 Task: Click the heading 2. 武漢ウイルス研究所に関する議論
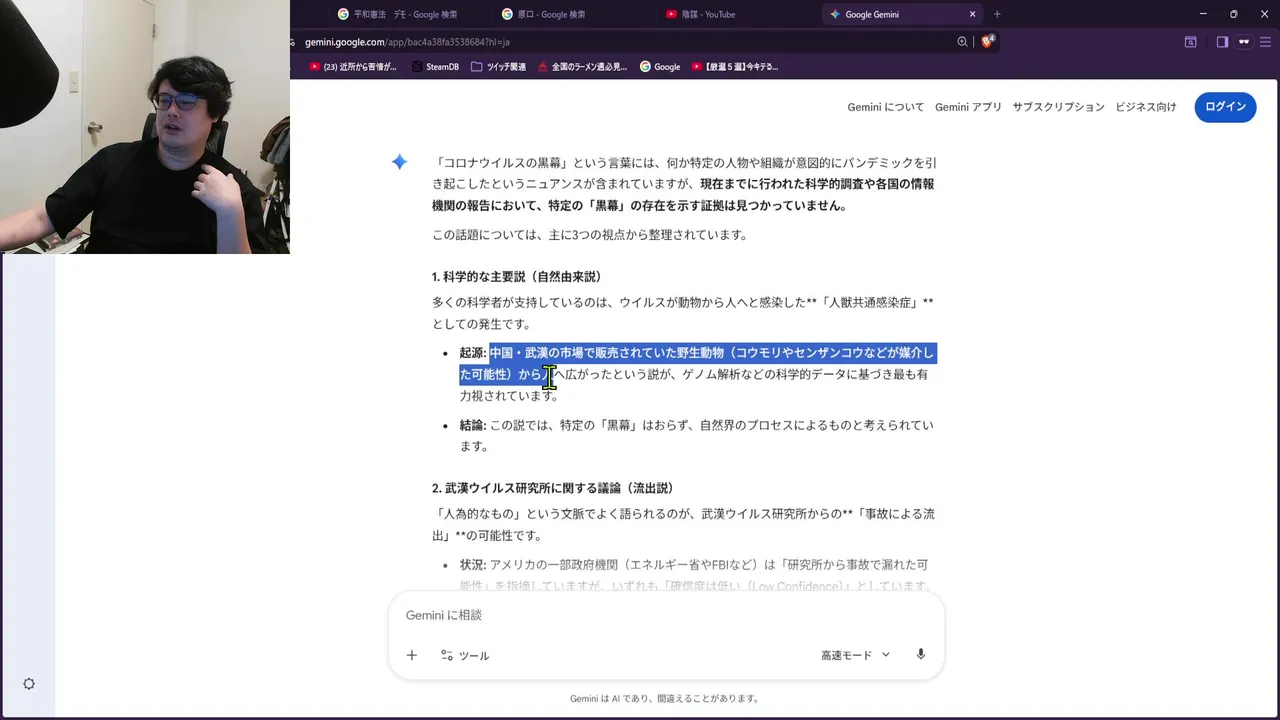[553, 488]
